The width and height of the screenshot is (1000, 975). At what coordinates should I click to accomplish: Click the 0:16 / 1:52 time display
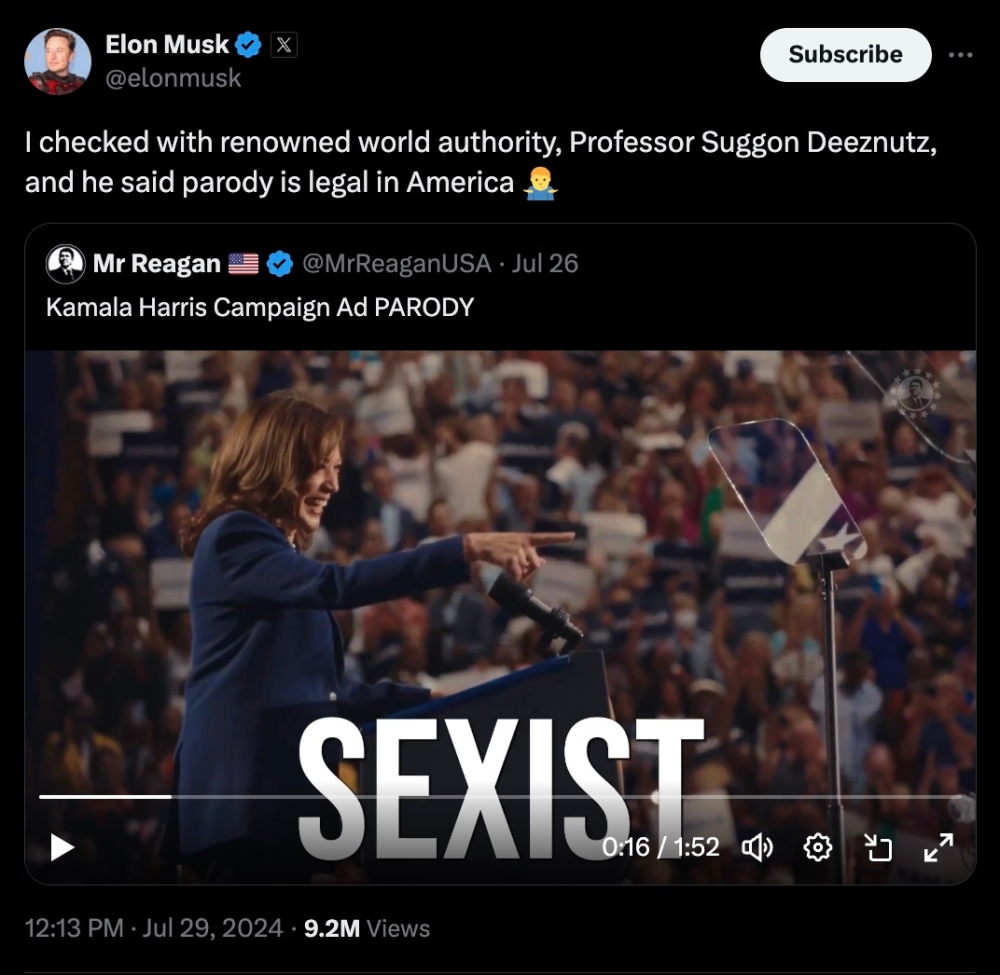coord(662,846)
